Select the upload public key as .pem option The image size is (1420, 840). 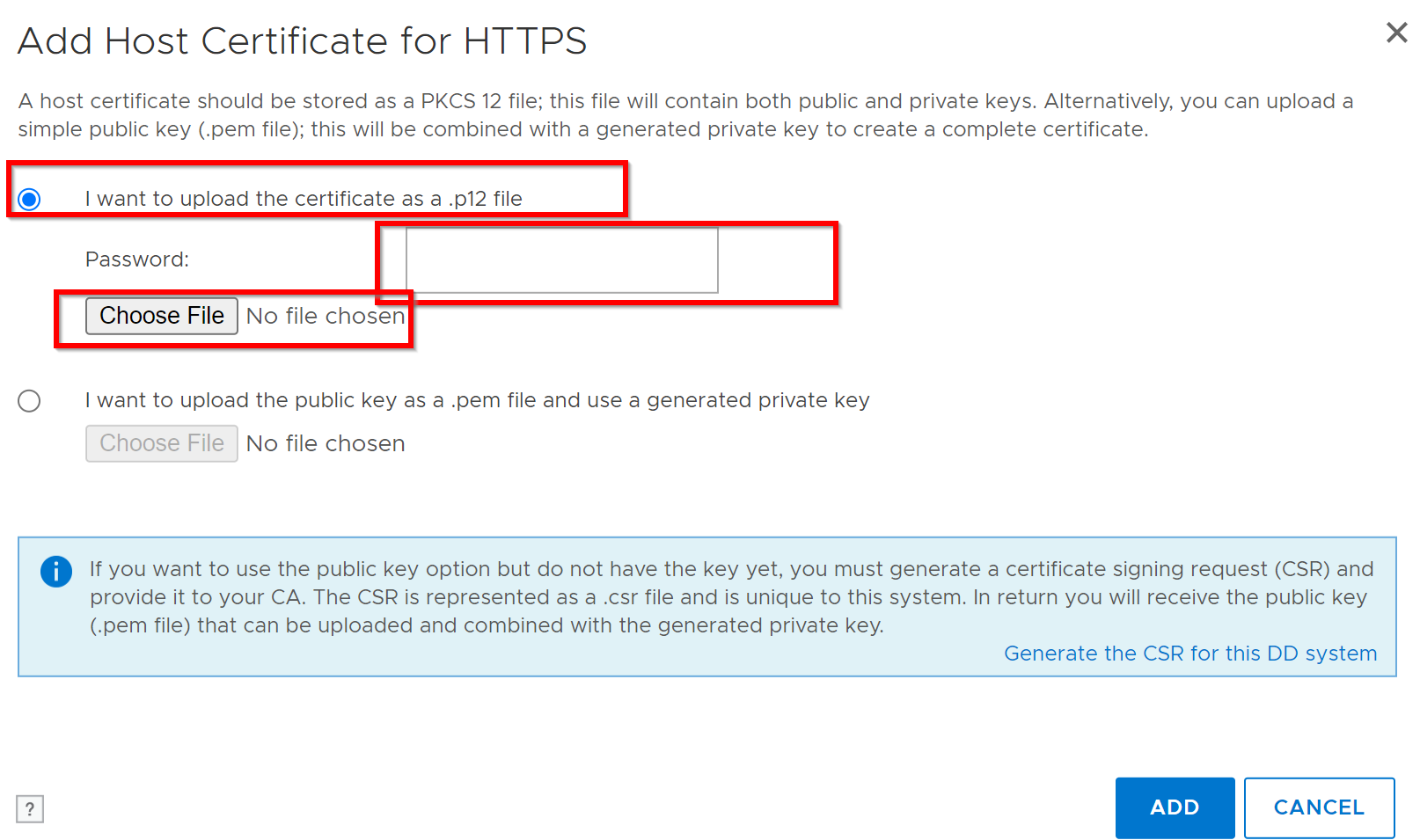[29, 400]
